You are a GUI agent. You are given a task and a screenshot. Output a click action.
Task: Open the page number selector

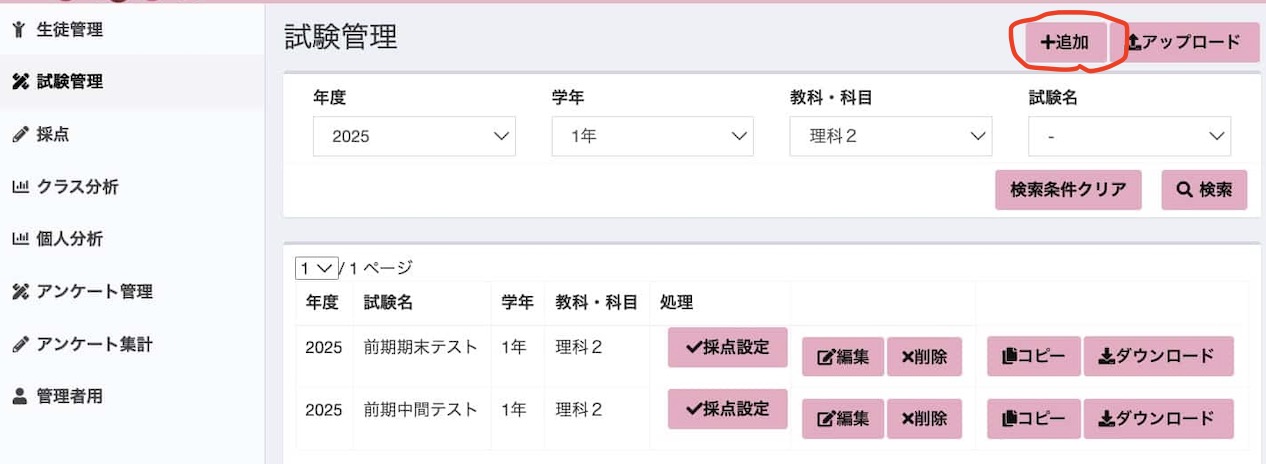pos(316,268)
